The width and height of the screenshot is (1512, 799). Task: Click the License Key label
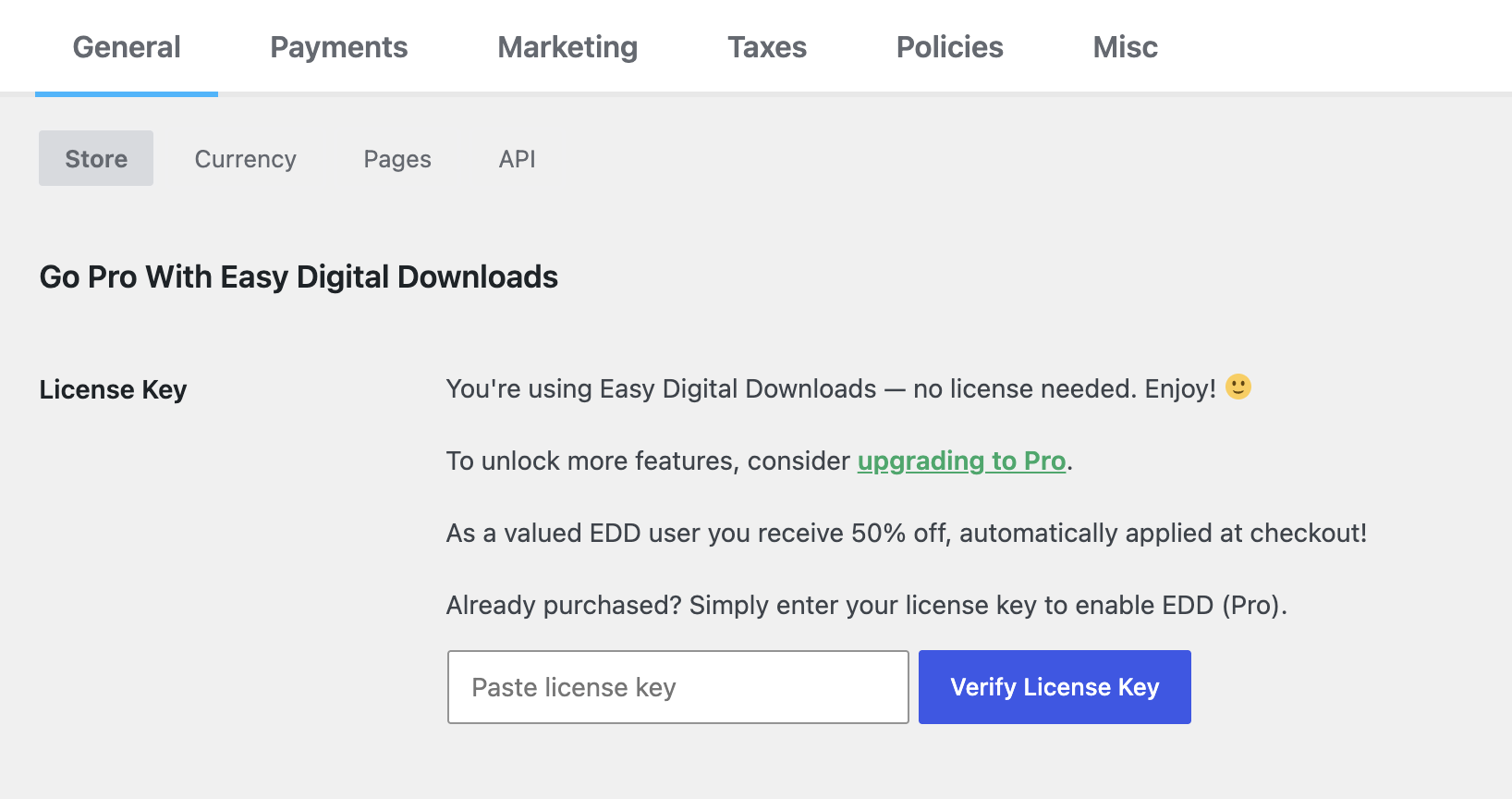[x=113, y=389]
